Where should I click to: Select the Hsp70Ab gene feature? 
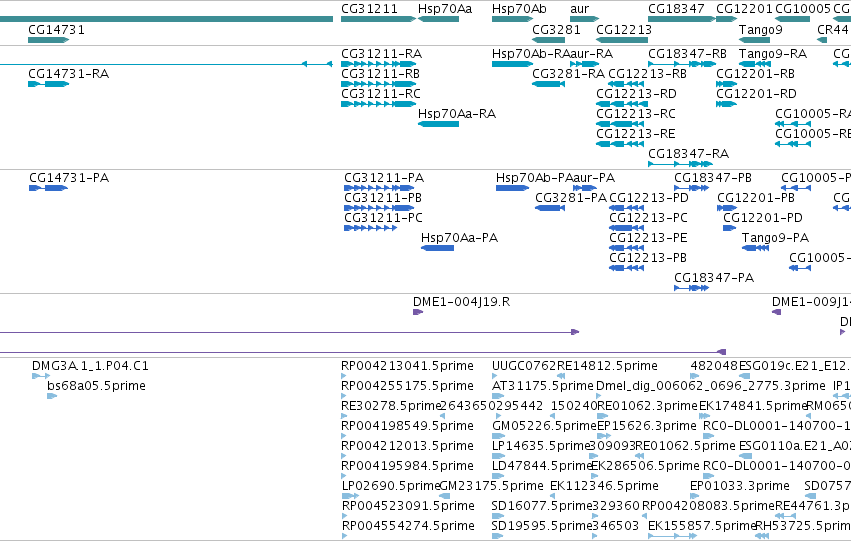point(512,19)
